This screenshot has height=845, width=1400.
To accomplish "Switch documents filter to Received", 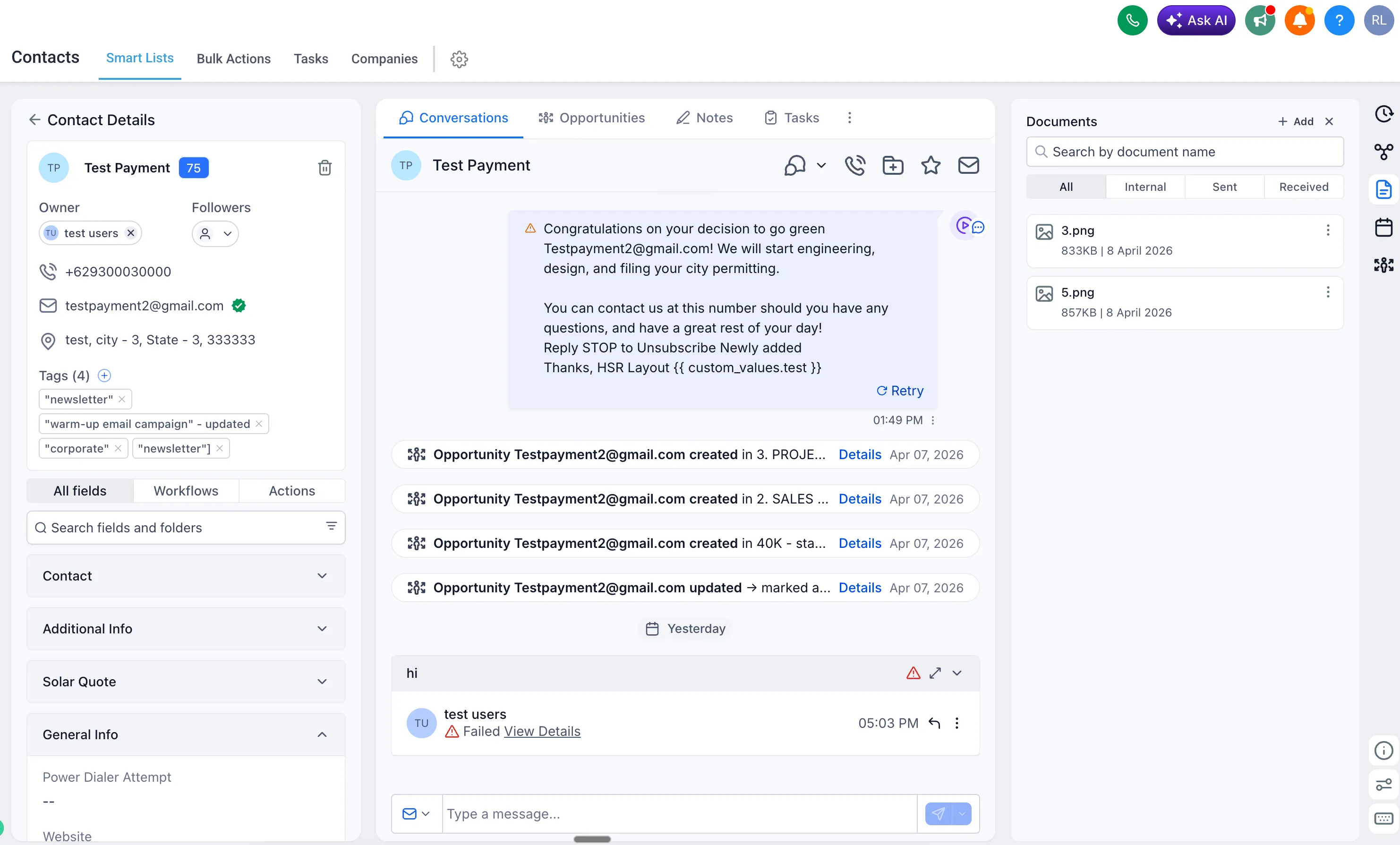I will pos(1304,187).
